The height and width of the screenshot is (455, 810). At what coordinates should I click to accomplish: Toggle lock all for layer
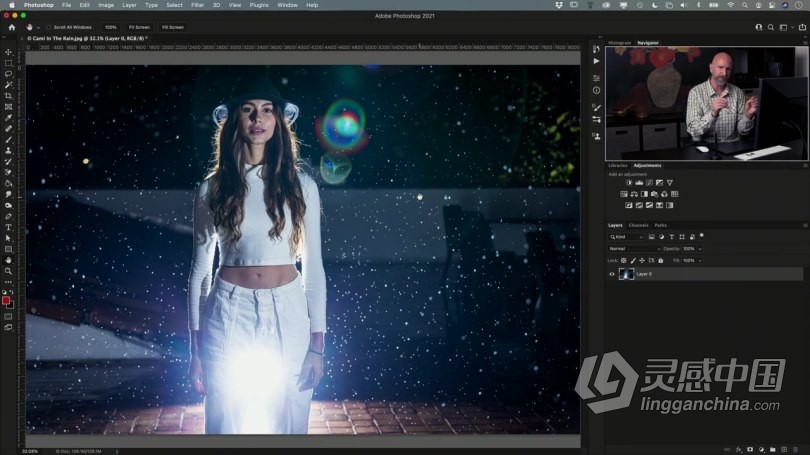tap(660, 260)
